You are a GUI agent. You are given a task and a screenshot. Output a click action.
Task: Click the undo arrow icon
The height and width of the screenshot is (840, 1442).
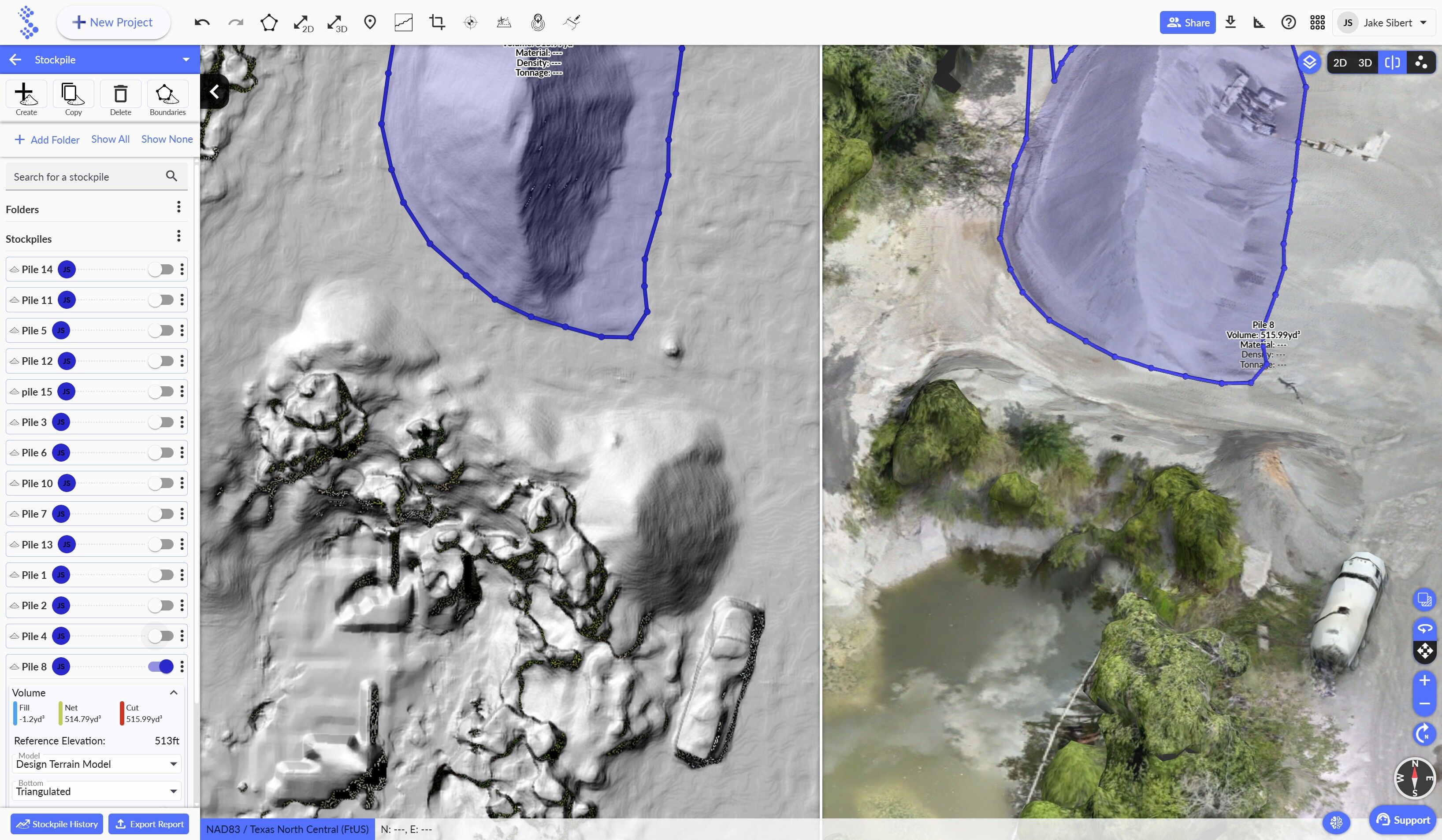click(202, 22)
